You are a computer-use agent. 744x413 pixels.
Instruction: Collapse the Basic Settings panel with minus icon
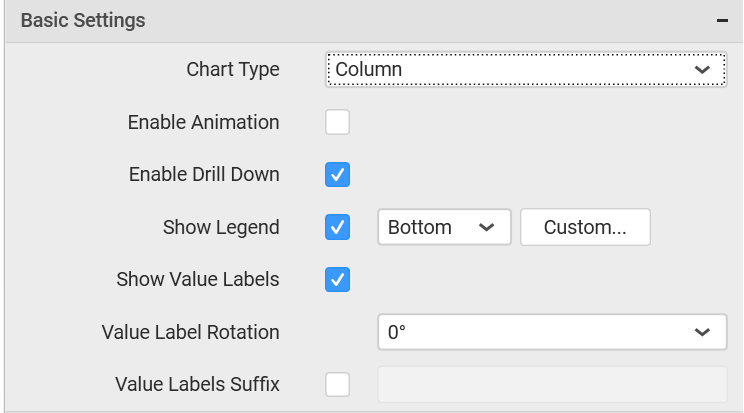point(721,21)
